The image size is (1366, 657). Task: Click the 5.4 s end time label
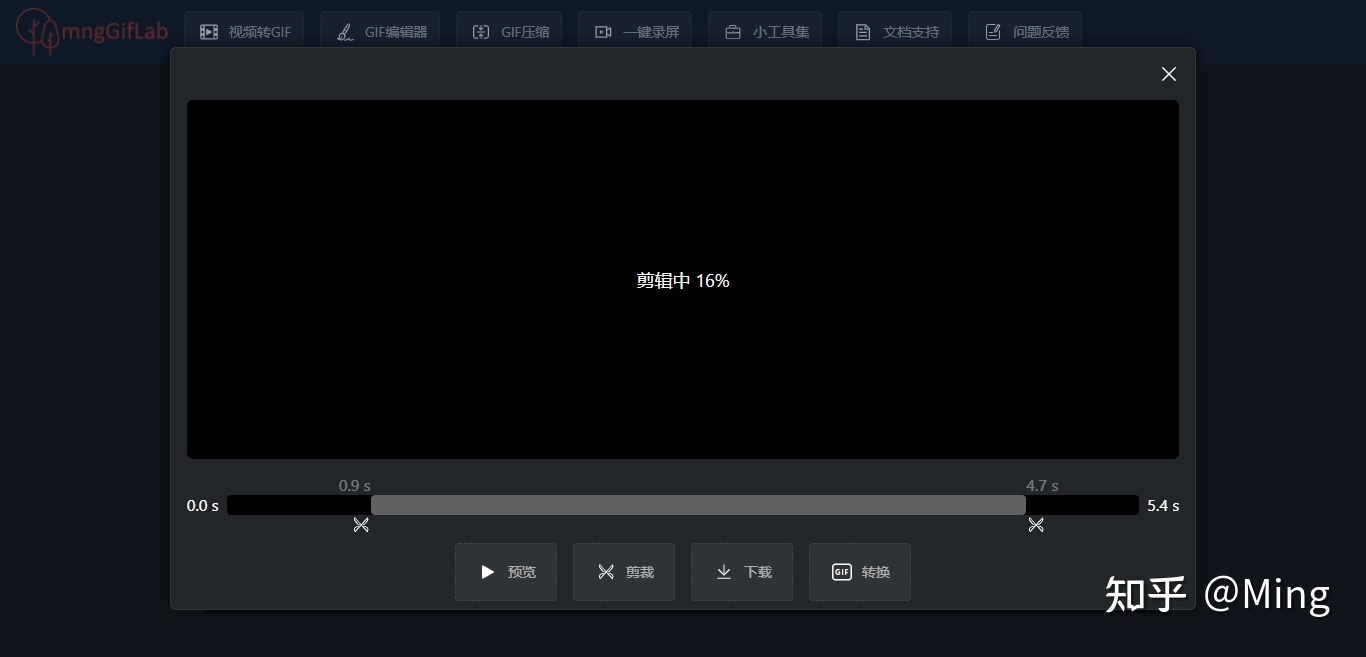pos(1163,506)
